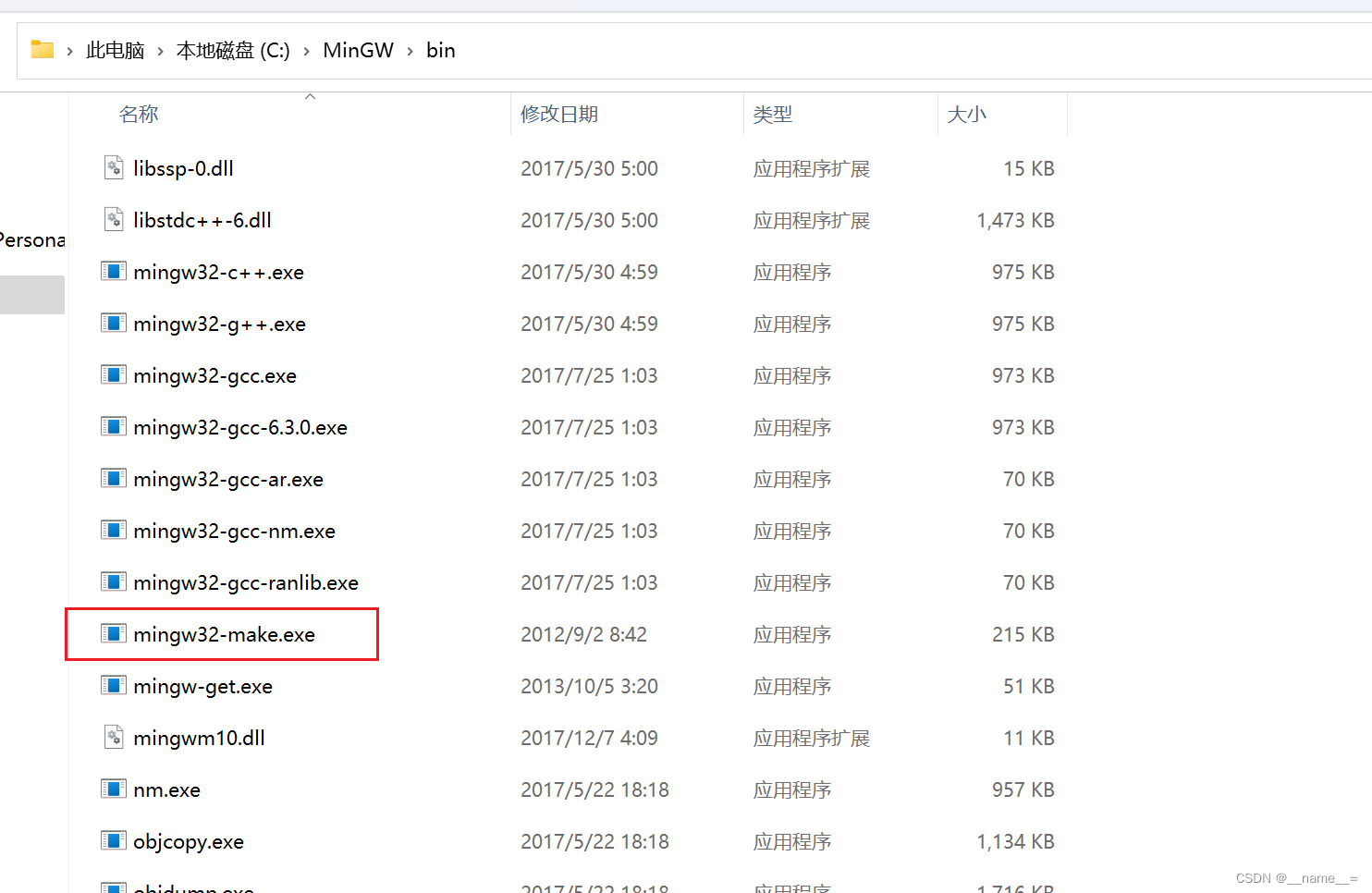Viewport: 1372px width, 893px height.
Task: Select the mingwm10.dll file icon
Action: 113,737
